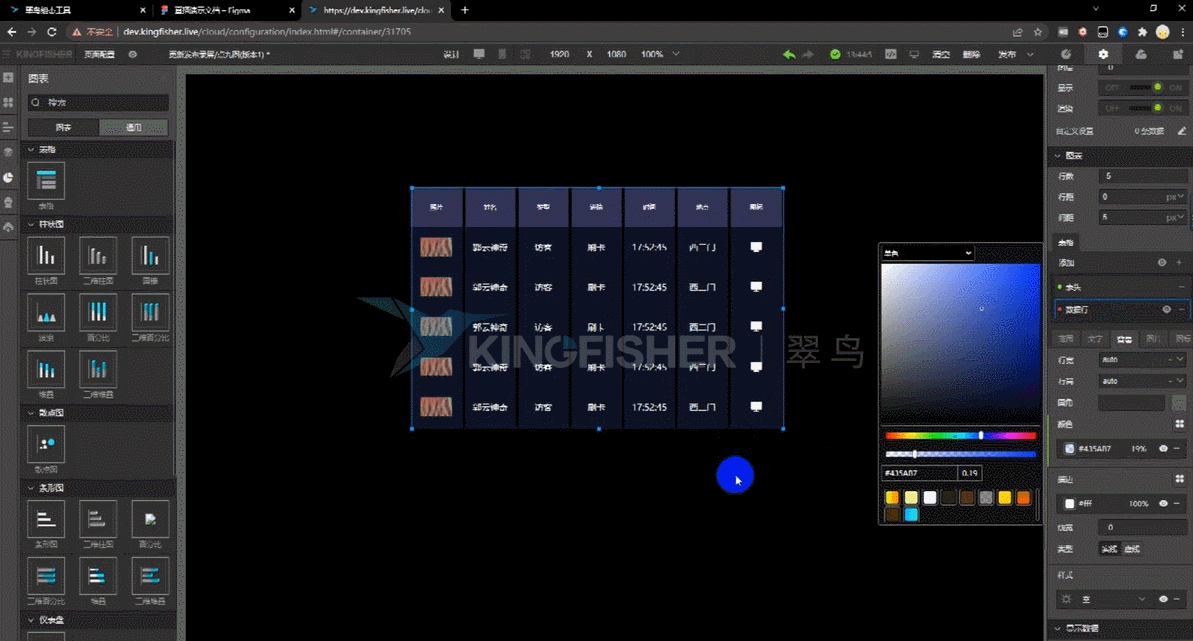The image size is (1193, 641).
Task: Click the pie chart icon in left sidebar
Action: tap(8, 177)
